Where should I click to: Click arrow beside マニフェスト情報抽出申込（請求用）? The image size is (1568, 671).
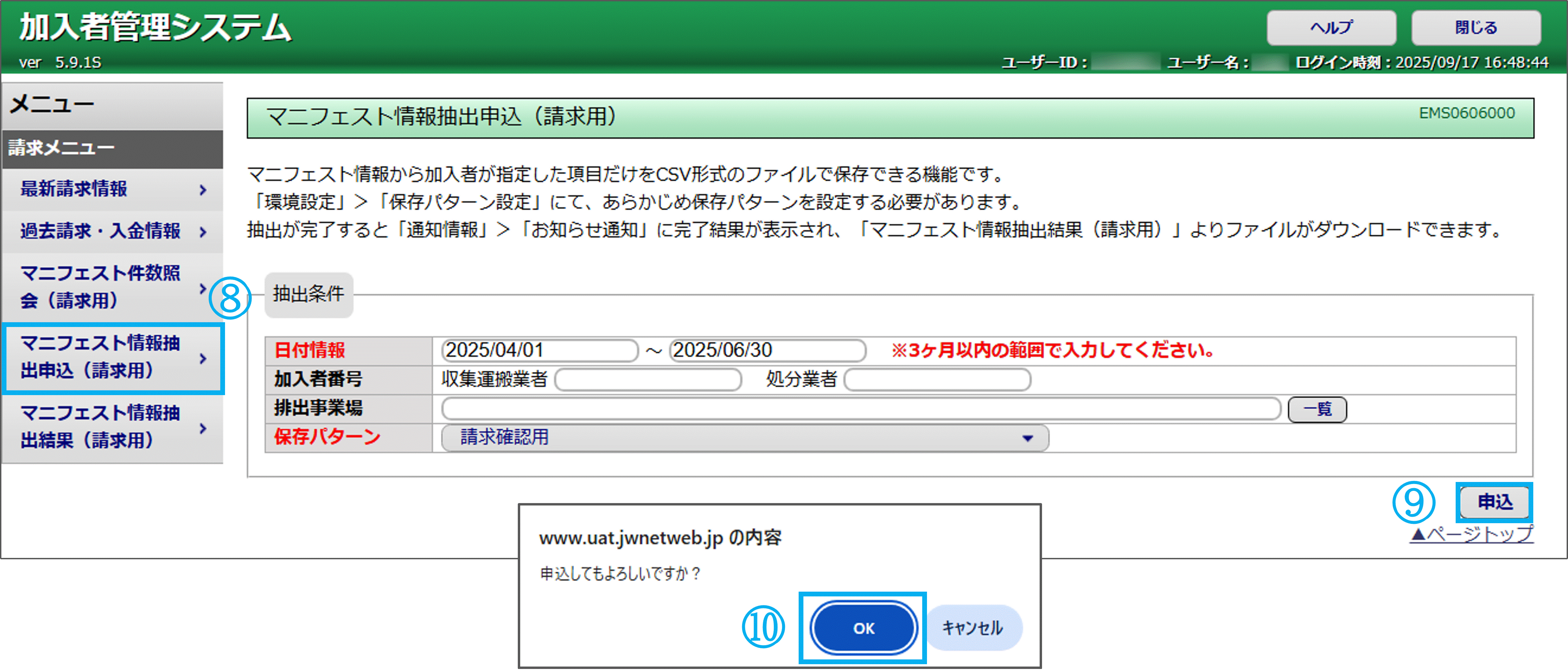coord(203,359)
